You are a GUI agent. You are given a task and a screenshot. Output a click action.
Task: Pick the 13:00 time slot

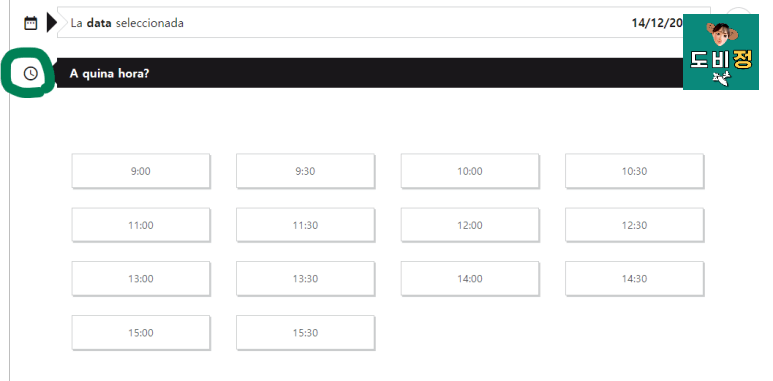coord(141,279)
